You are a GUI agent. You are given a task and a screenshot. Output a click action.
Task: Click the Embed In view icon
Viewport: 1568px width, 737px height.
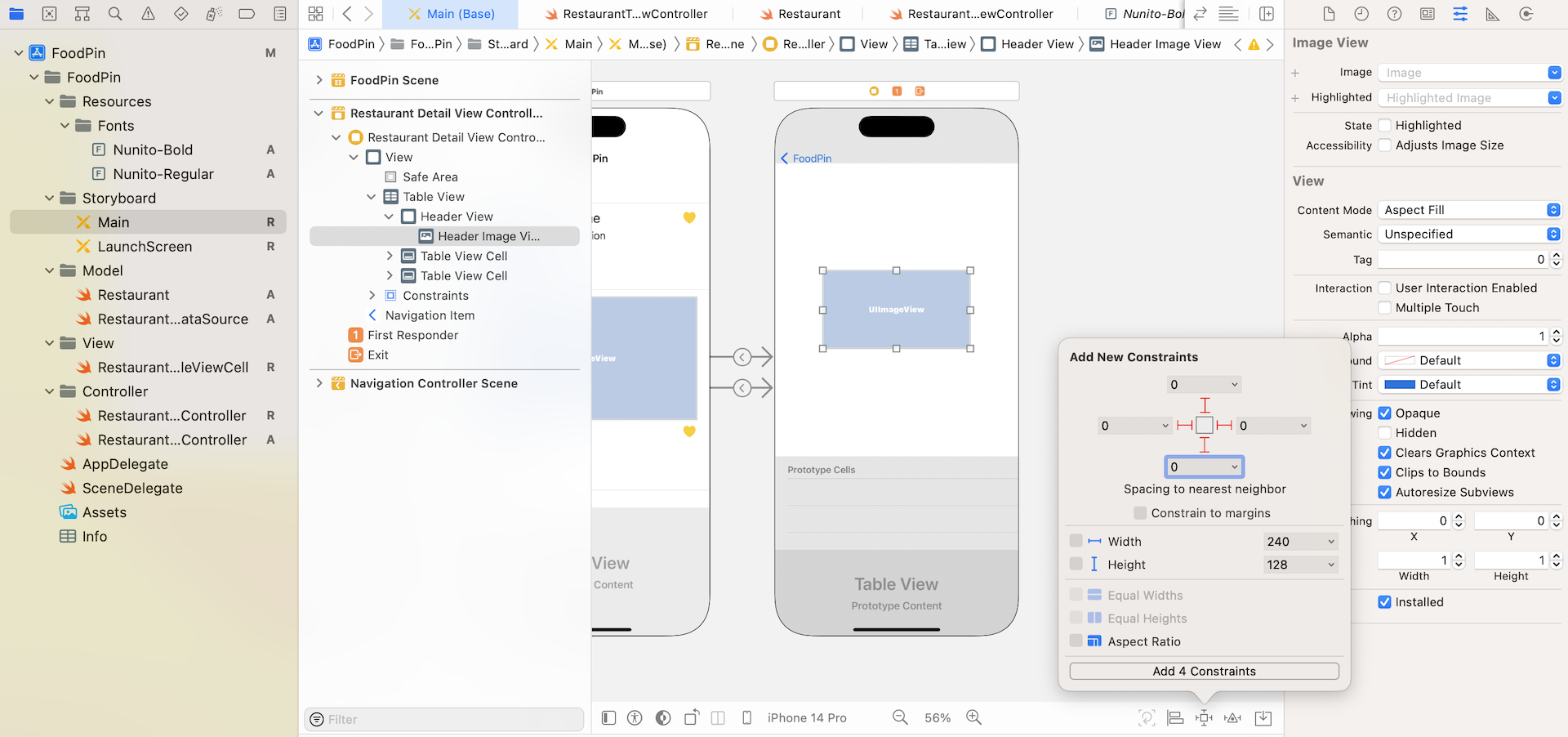pyautogui.click(x=1262, y=717)
